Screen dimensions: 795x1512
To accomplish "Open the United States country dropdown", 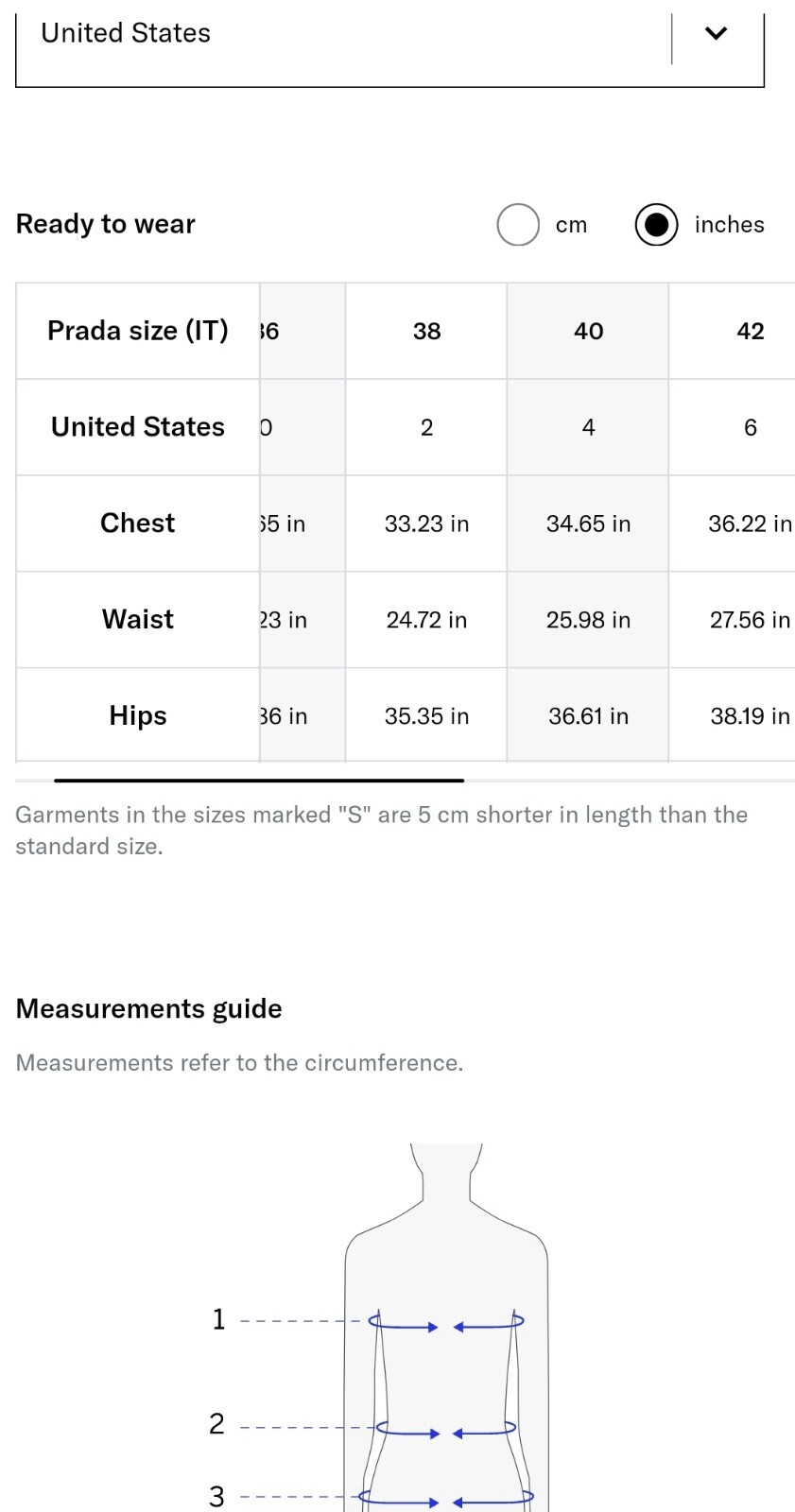I will click(x=389, y=43).
